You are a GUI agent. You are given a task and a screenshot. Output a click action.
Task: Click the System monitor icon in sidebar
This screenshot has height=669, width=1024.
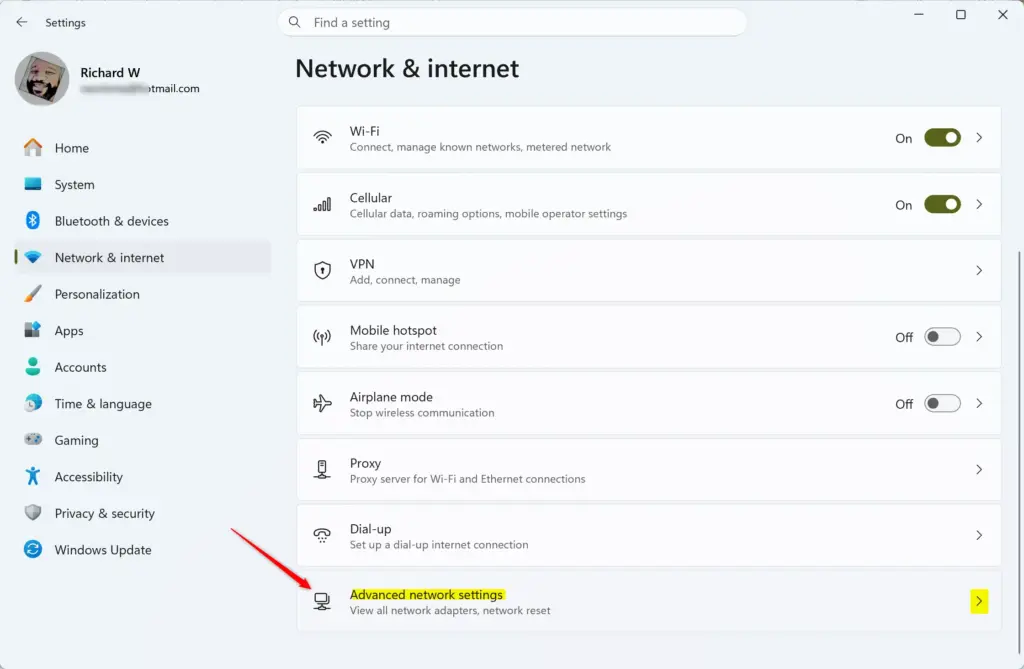pyautogui.click(x=33, y=184)
